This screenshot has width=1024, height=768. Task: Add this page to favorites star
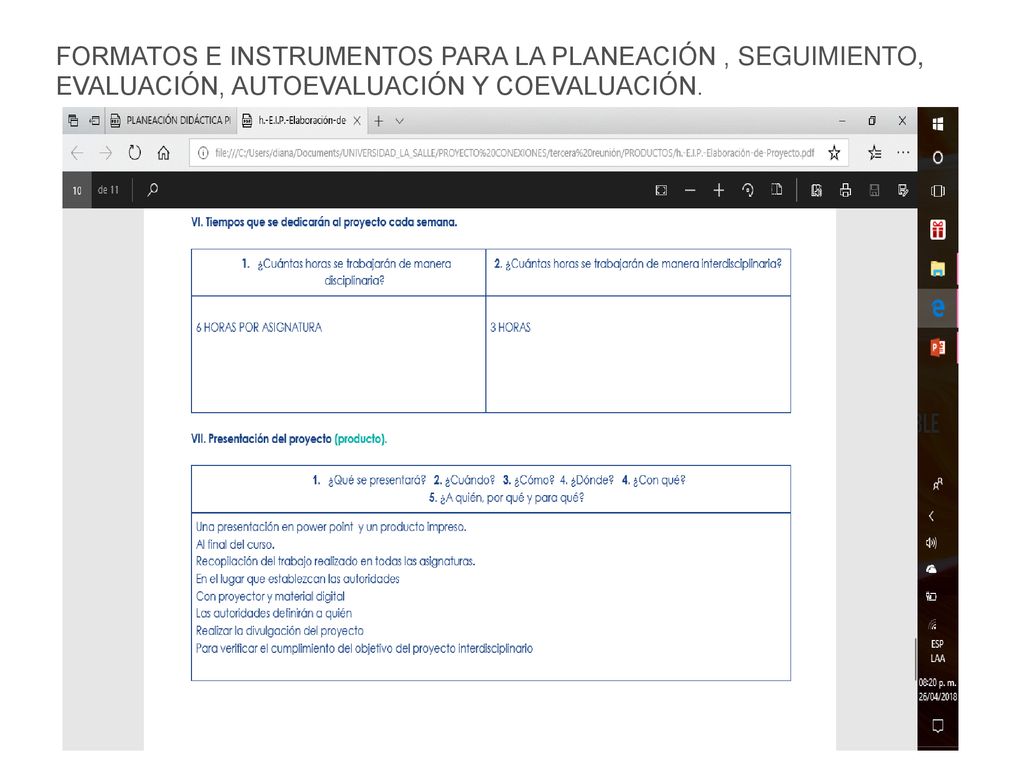point(834,153)
